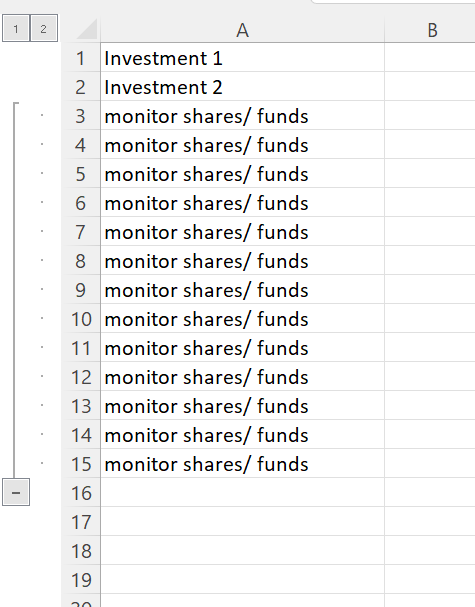Click the outline group bracket line

click(14, 290)
